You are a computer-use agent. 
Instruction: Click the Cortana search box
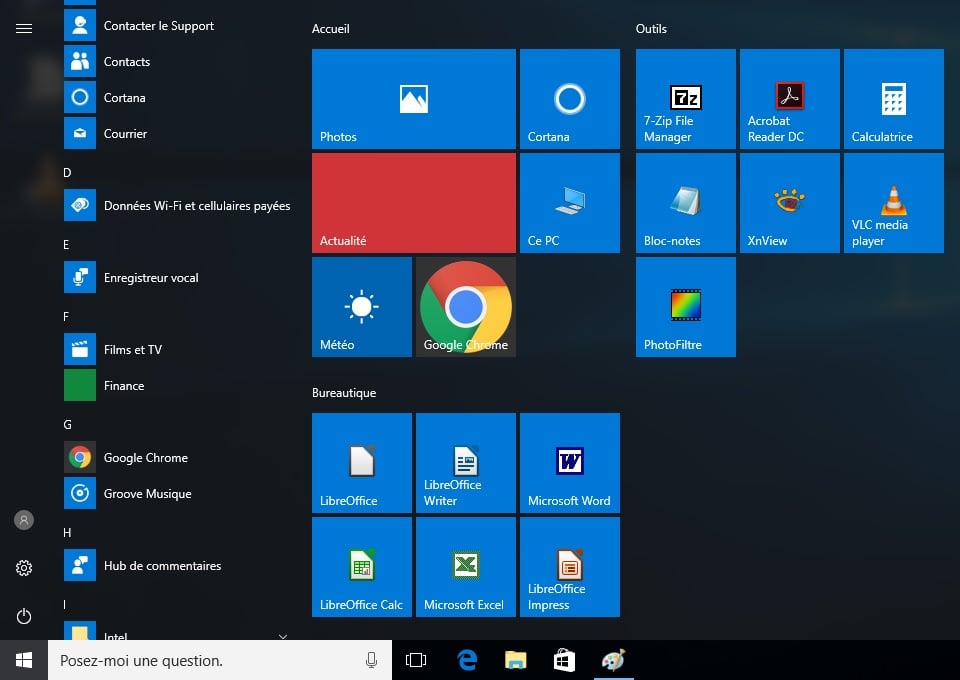[x=220, y=660]
